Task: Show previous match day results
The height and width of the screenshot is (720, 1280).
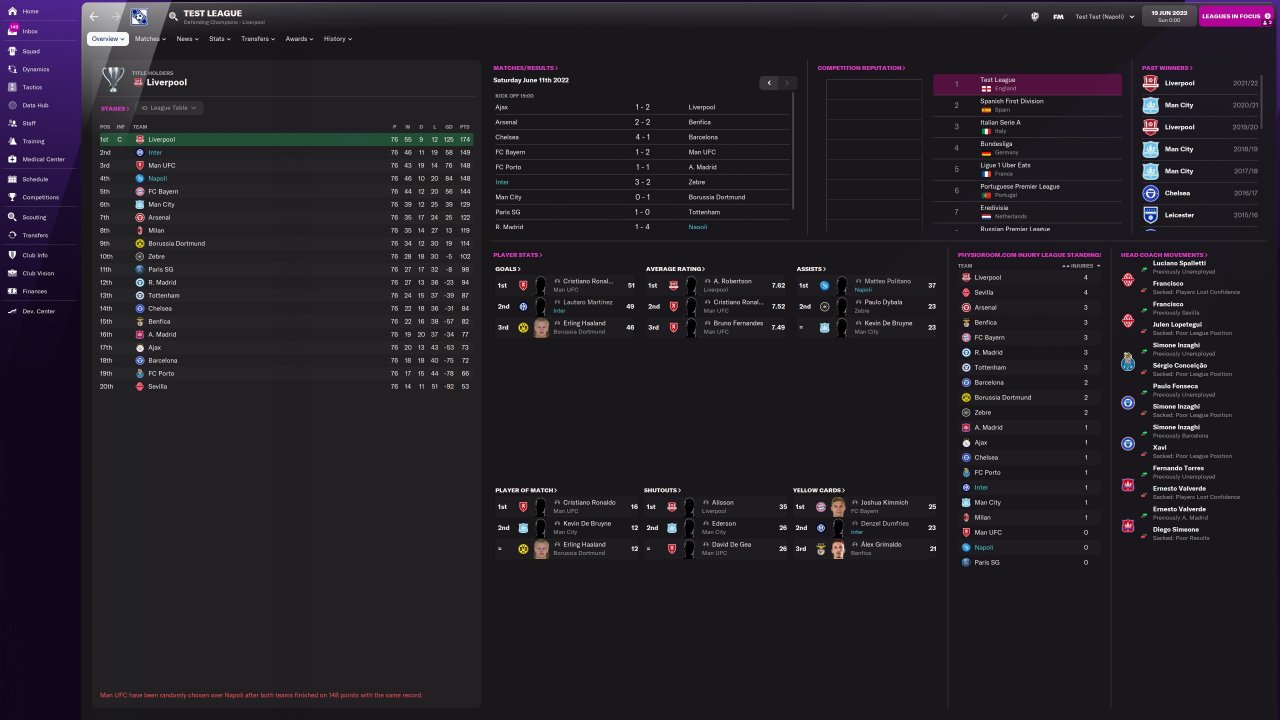Action: click(769, 83)
